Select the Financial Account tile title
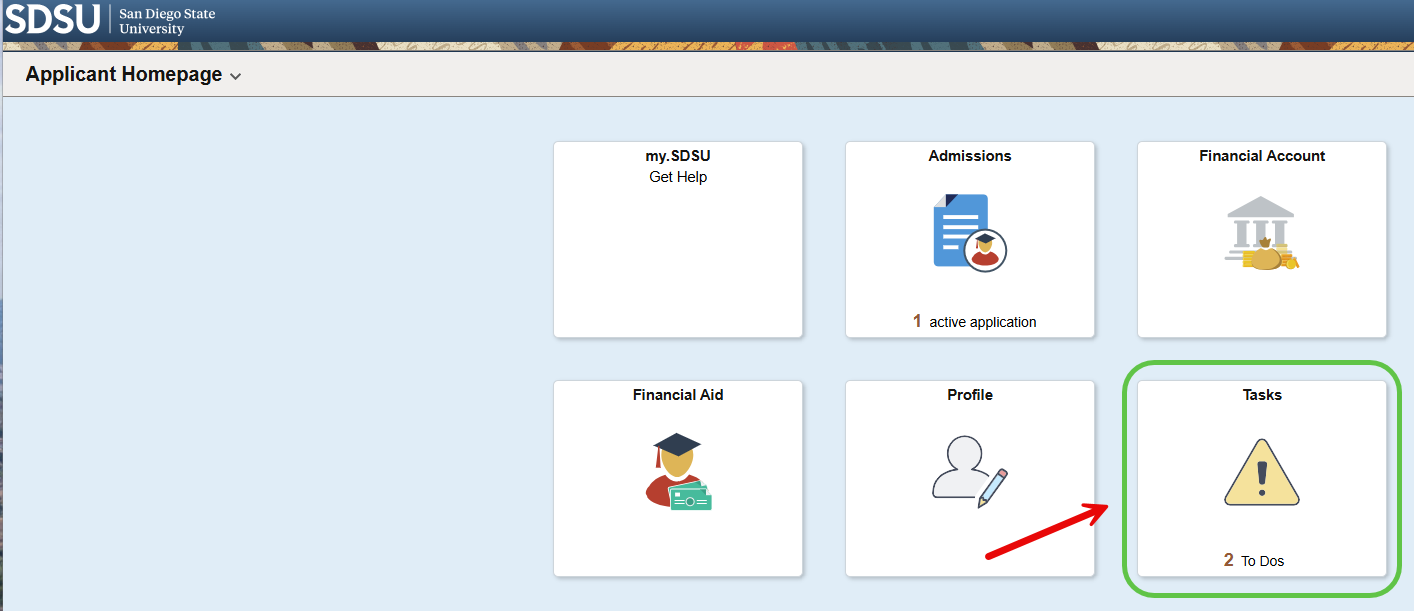Image resolution: width=1414 pixels, height=611 pixels. (x=1262, y=156)
